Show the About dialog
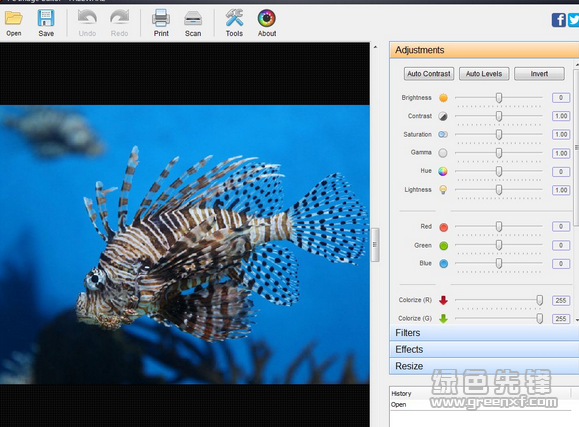 [267, 18]
